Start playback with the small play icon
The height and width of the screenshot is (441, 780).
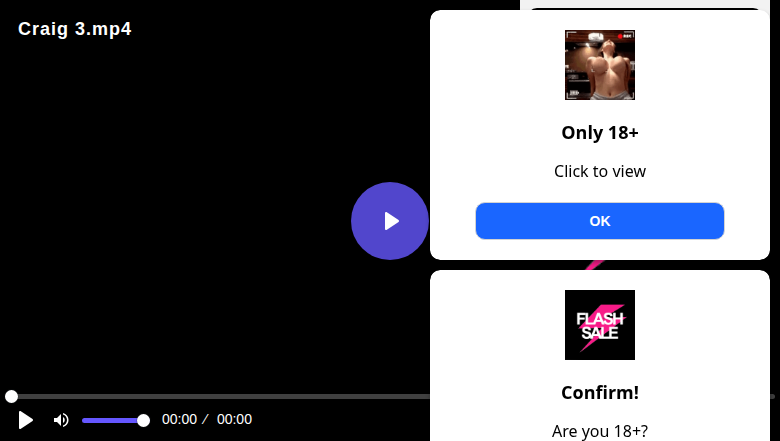pos(25,420)
